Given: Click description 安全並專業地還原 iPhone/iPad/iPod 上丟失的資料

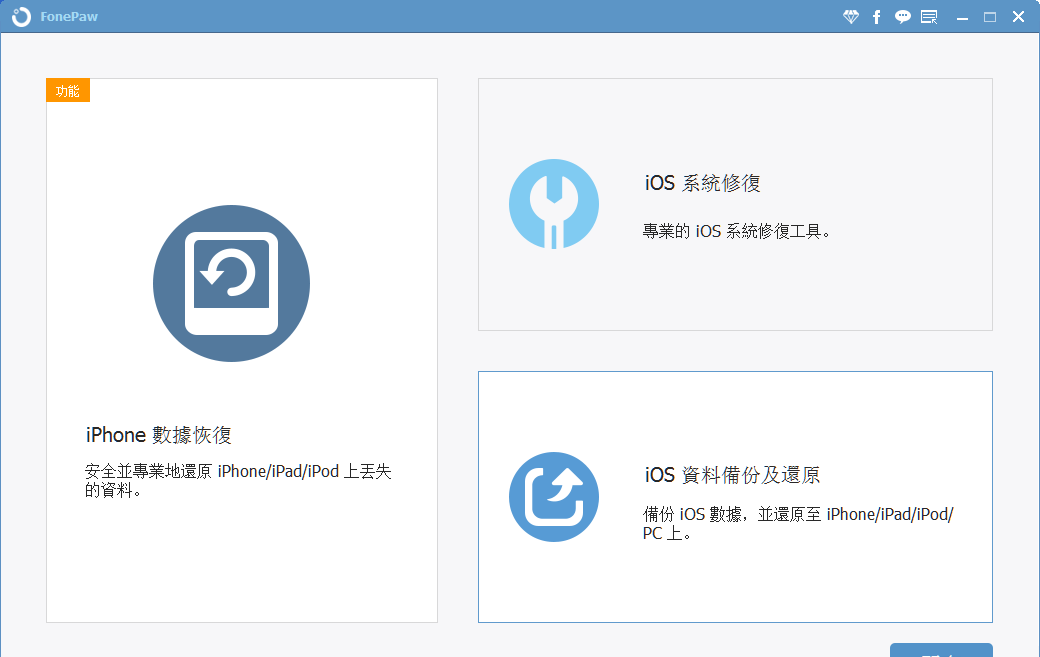Looking at the screenshot, I should click(238, 481).
